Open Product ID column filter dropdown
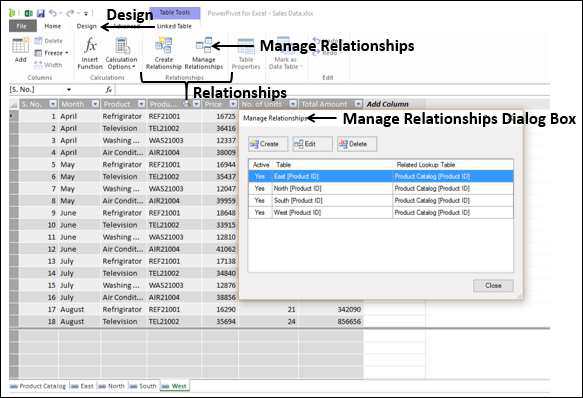583x398 pixels. coord(196,104)
